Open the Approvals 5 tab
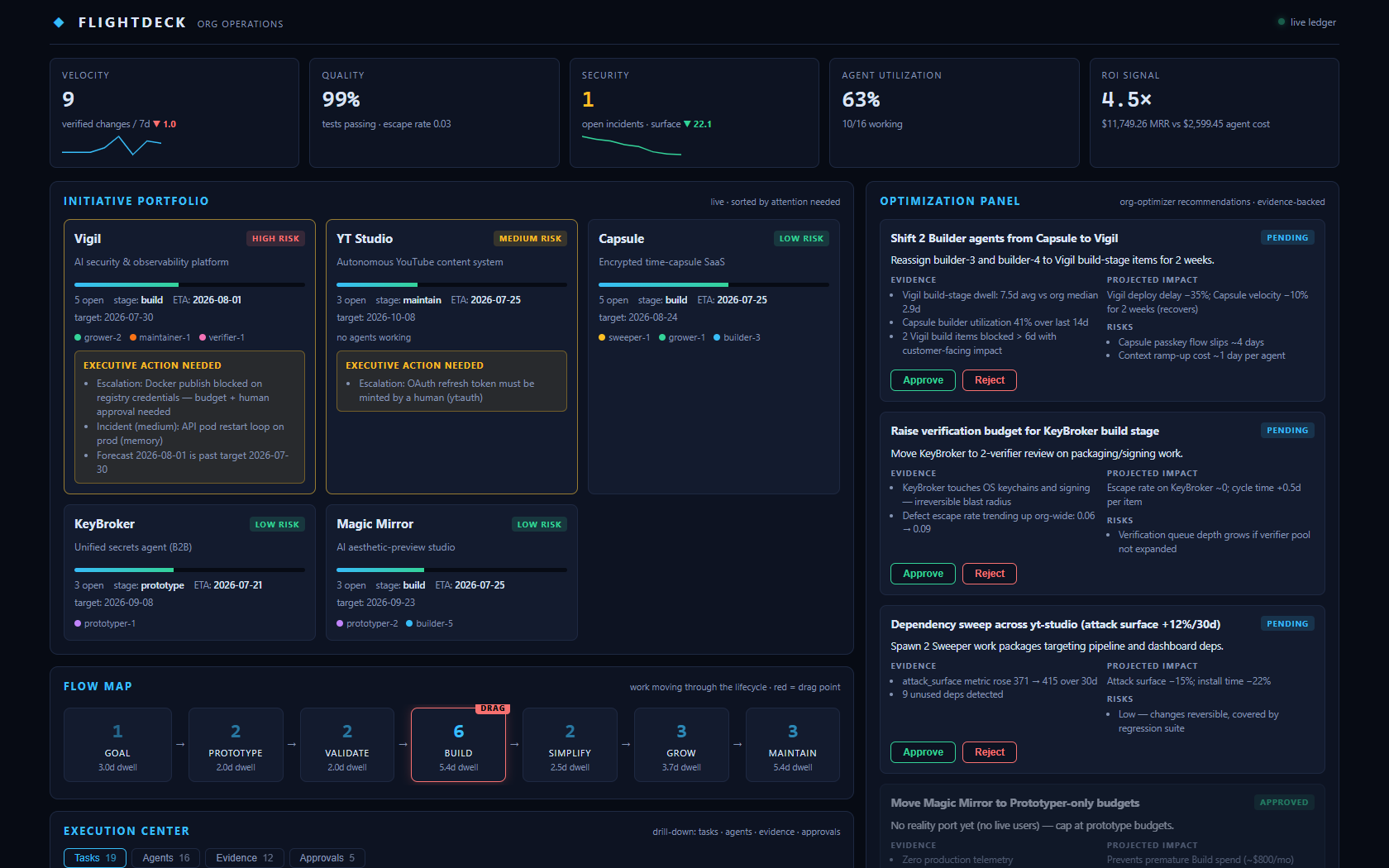Screen dimensions: 1389x868 327,858
